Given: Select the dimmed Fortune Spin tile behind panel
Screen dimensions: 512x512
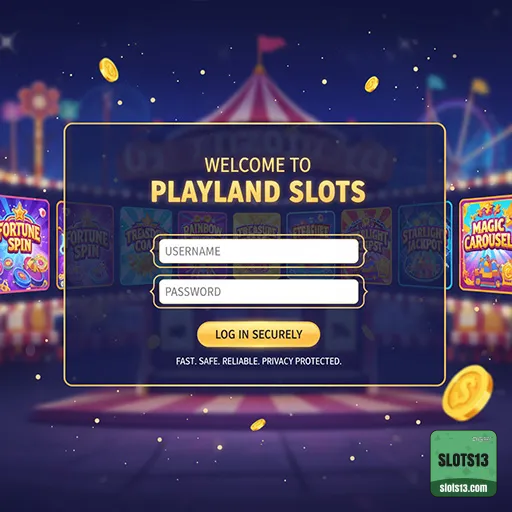Looking at the screenshot, I should point(87,246).
